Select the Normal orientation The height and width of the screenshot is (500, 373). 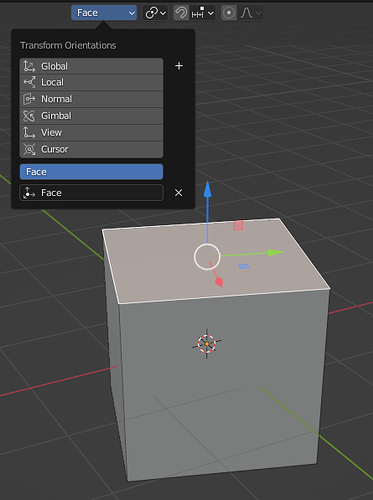click(91, 99)
